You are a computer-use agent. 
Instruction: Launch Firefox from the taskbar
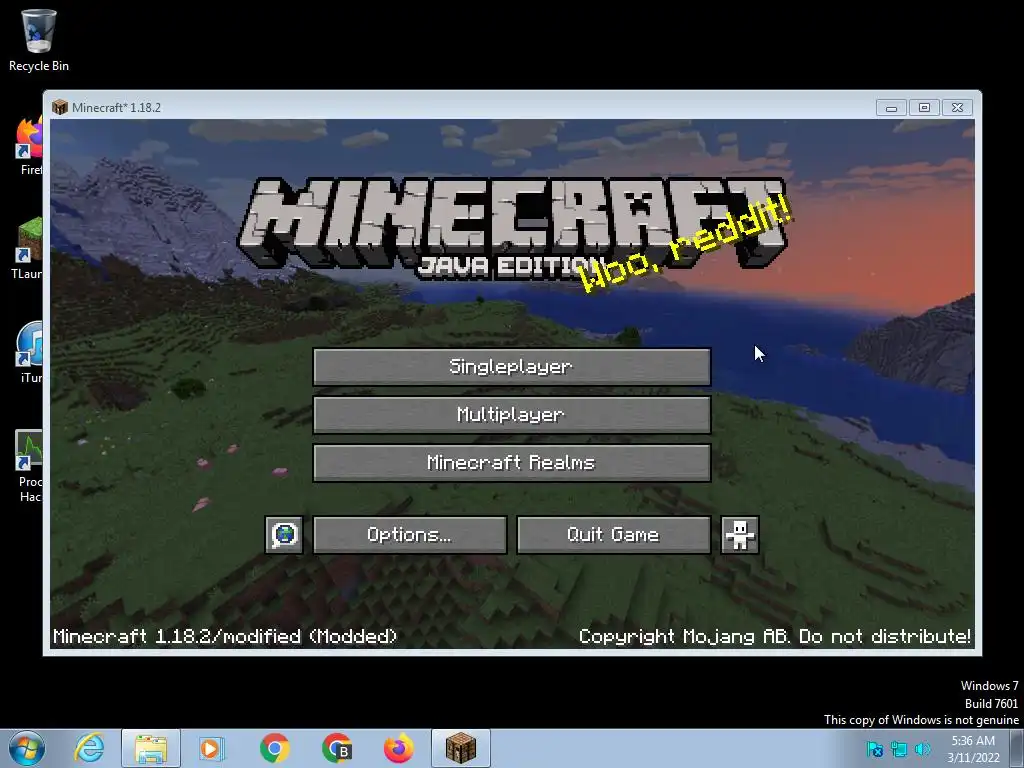pyautogui.click(x=398, y=748)
